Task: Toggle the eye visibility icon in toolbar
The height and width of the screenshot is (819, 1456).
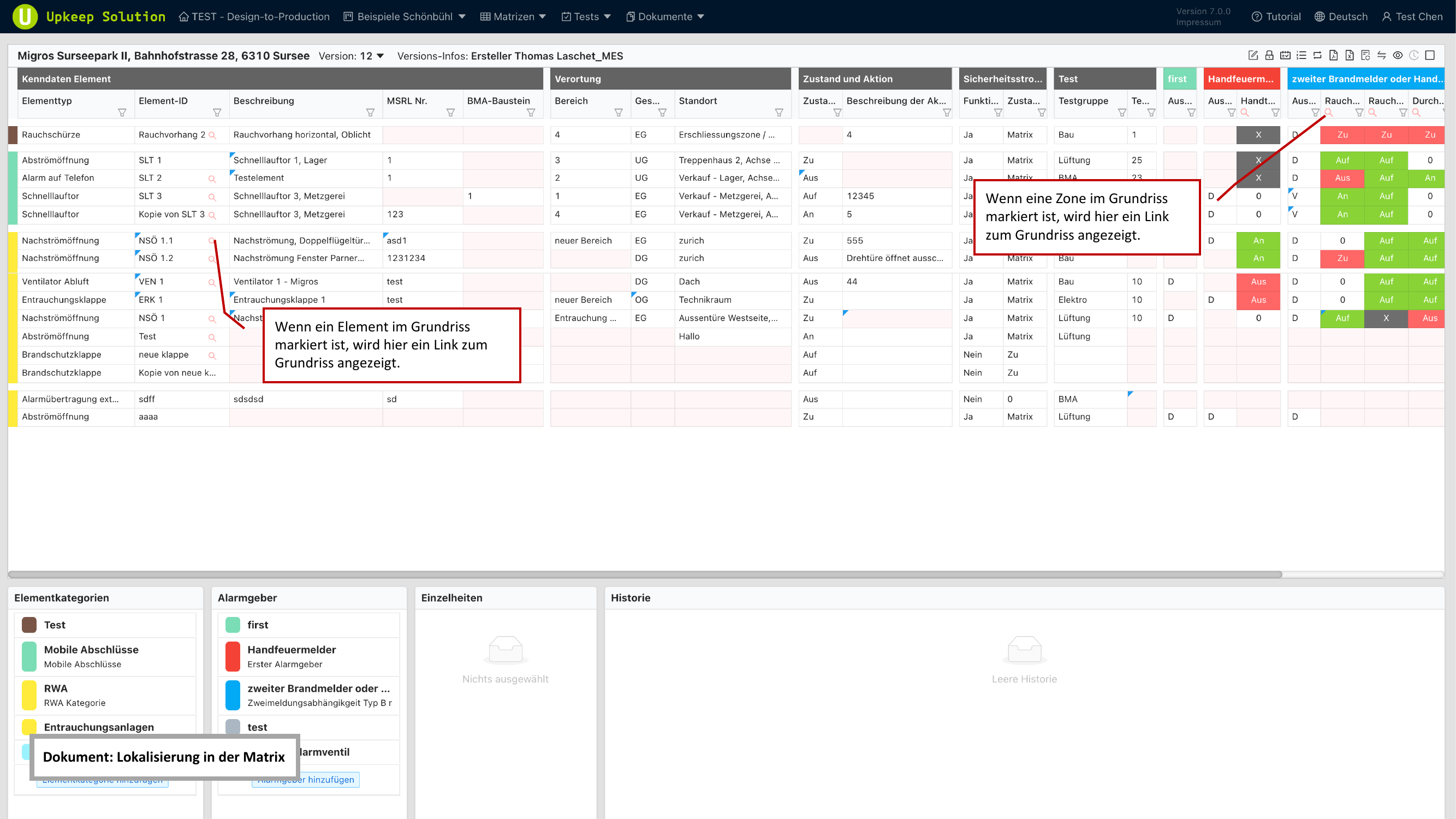Action: [1398, 55]
